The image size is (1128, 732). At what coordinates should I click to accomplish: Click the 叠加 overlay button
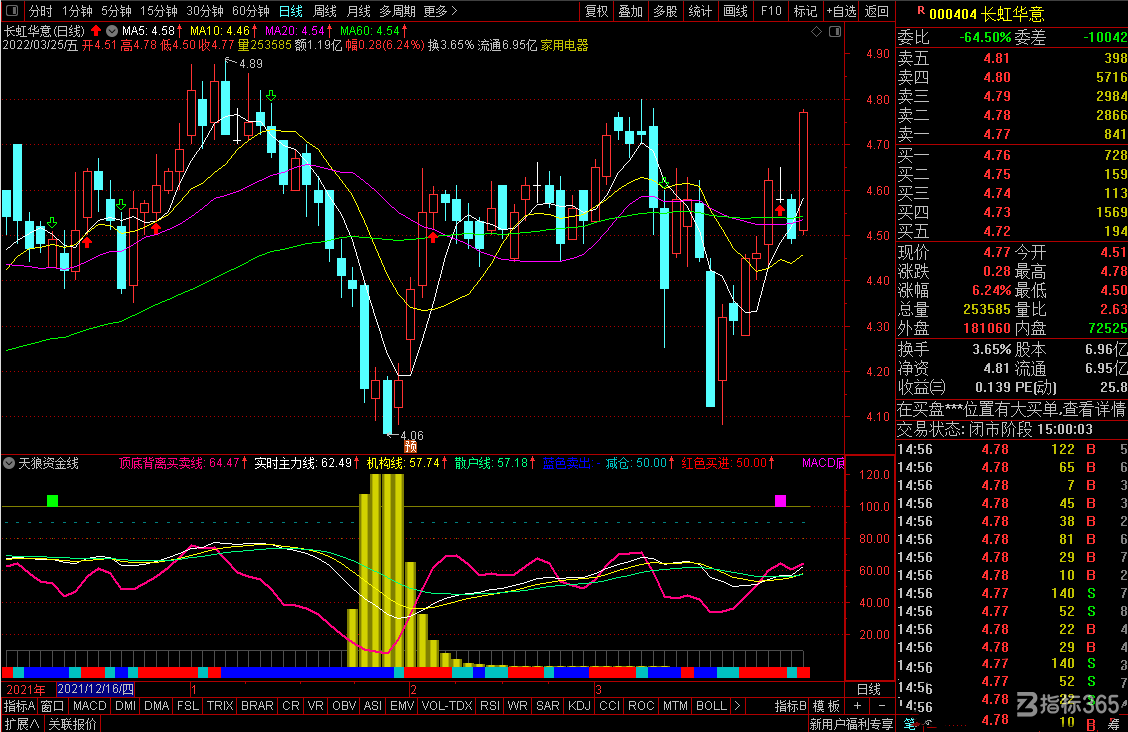(x=631, y=11)
